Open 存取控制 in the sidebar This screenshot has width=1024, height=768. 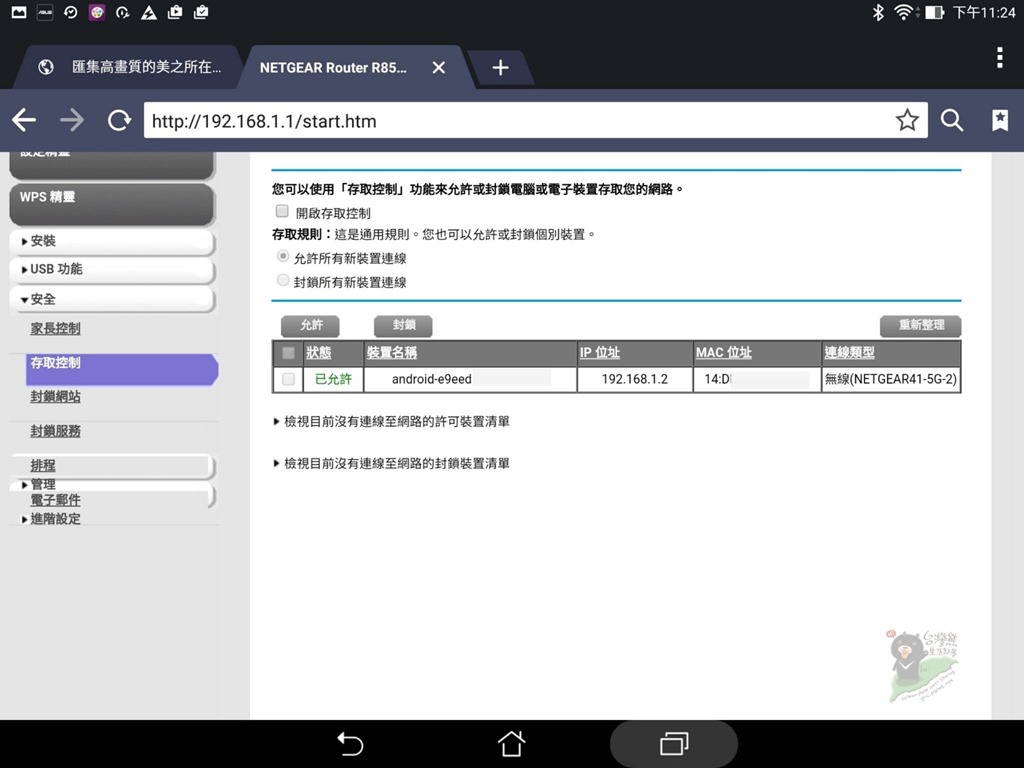[x=122, y=370]
